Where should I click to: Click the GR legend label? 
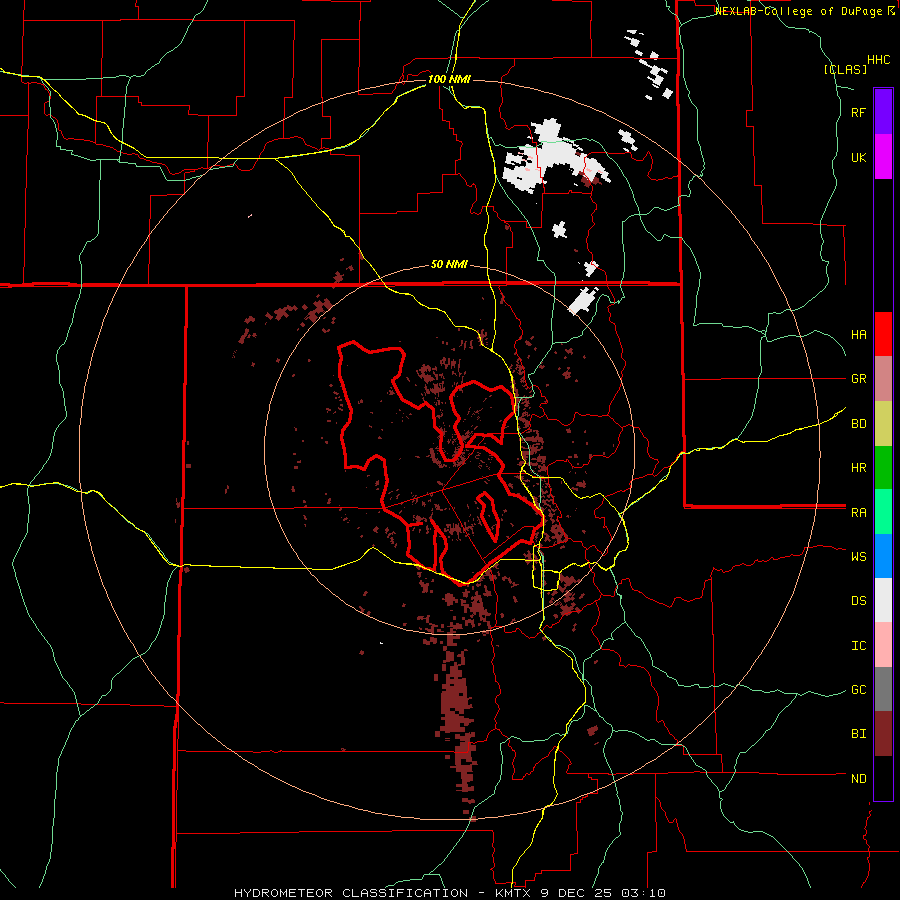(858, 379)
